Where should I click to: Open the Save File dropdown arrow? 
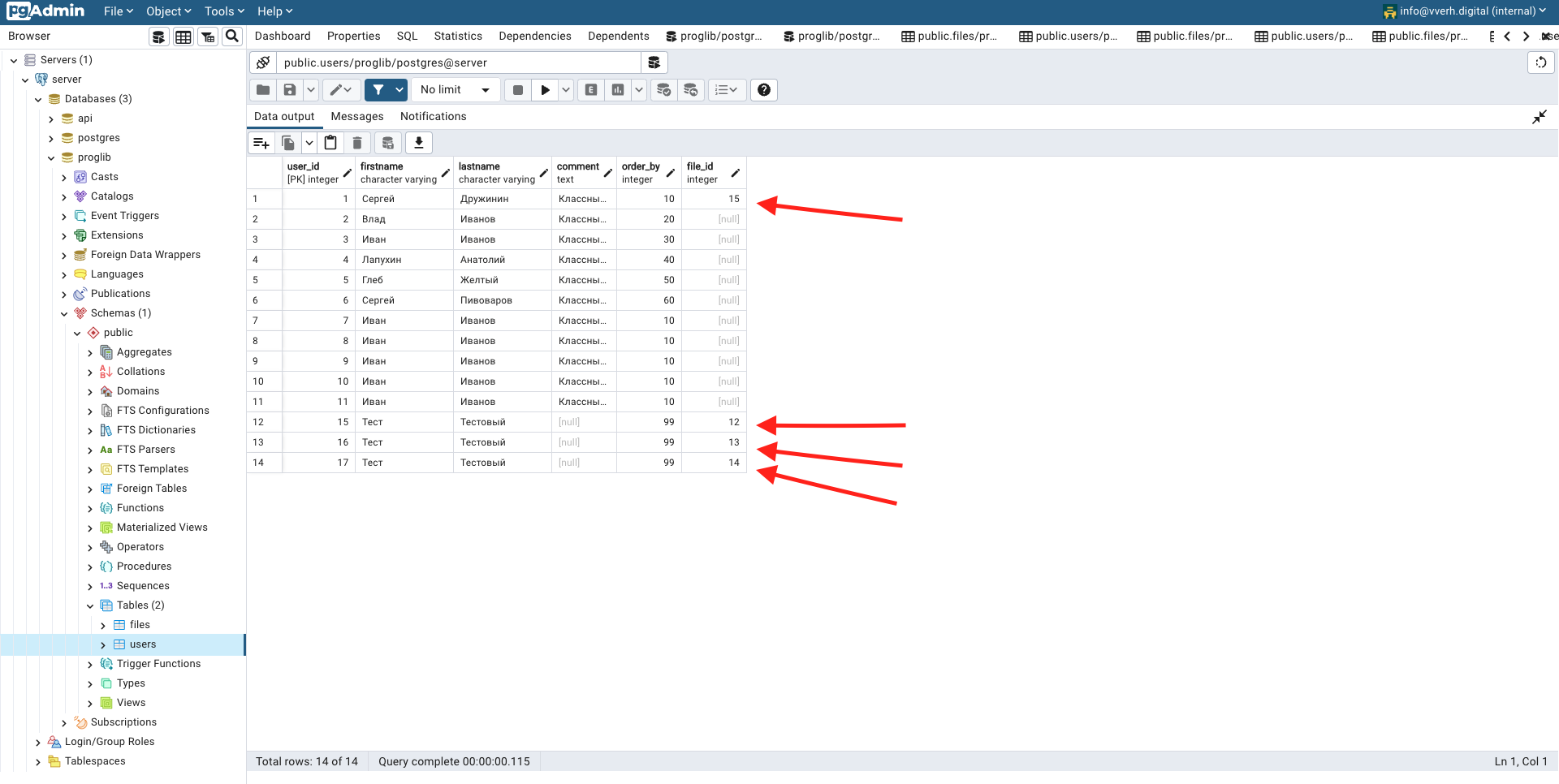click(x=310, y=90)
